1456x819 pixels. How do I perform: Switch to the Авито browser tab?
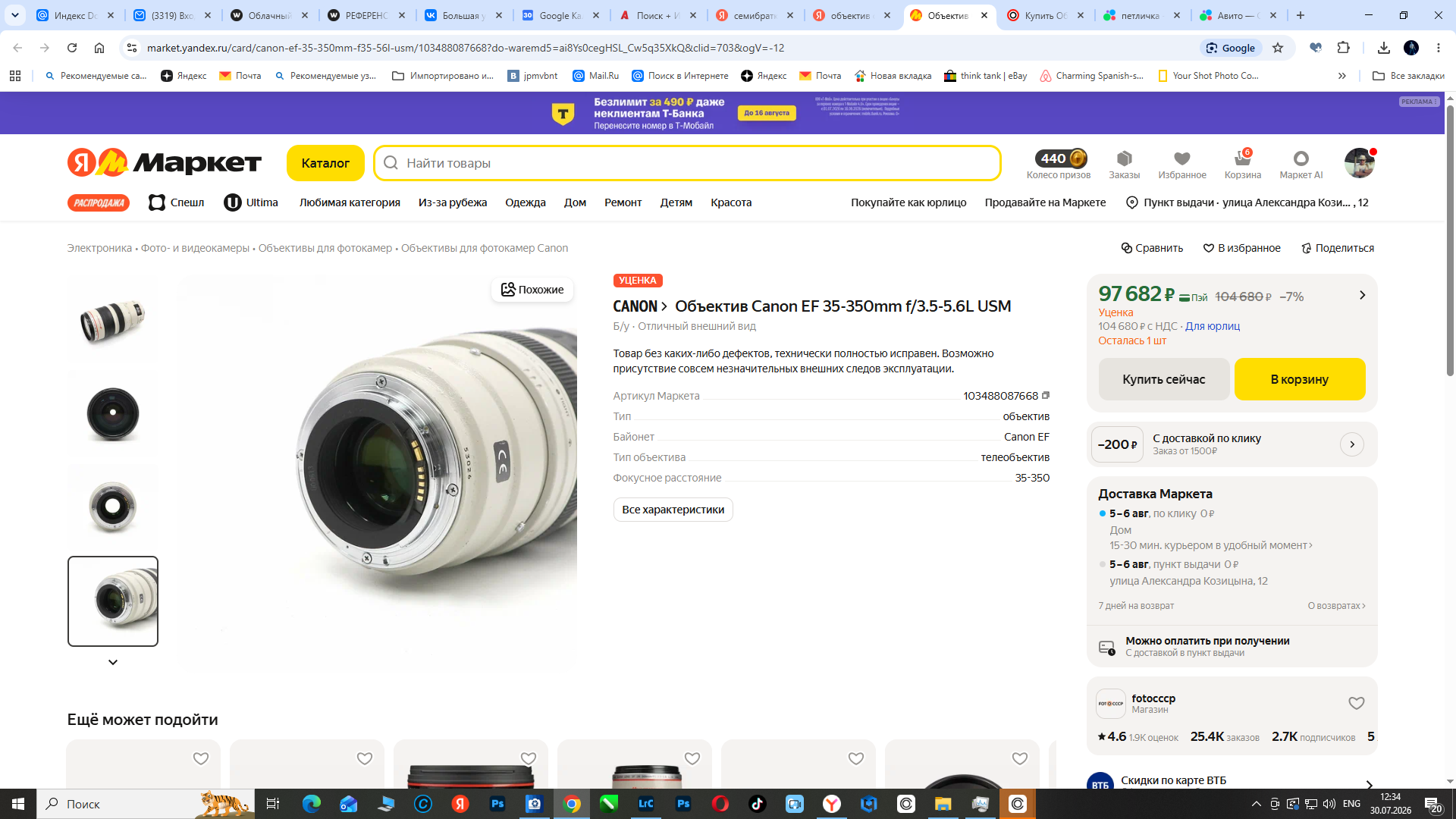point(1239,15)
